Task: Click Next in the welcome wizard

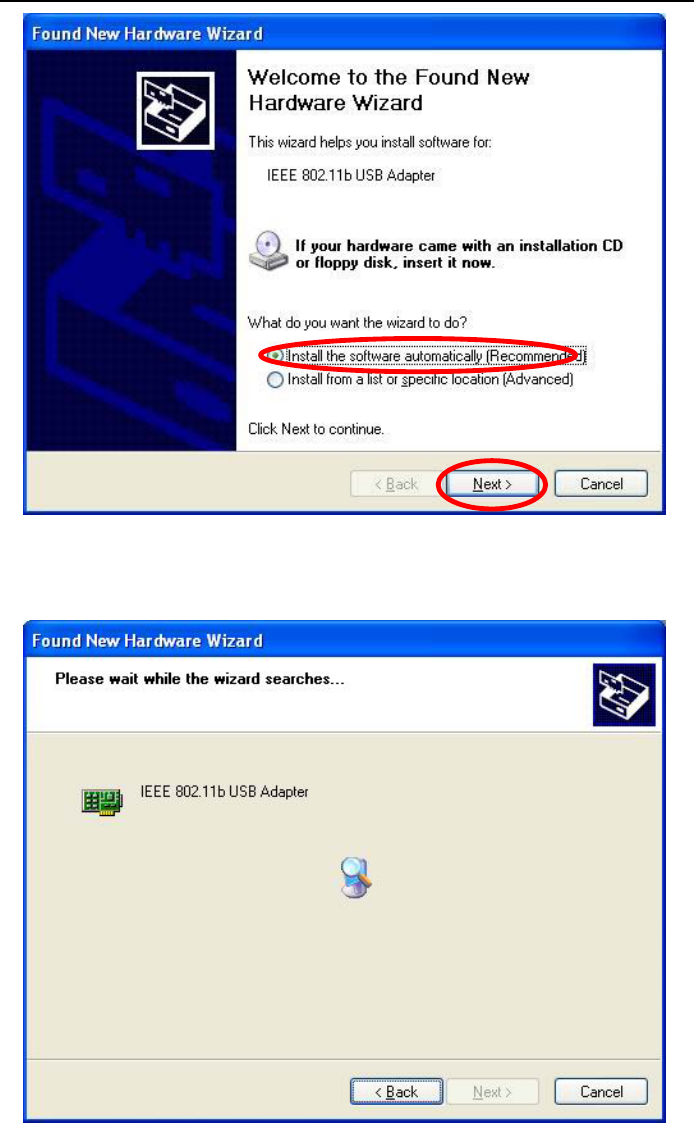Action: [492, 484]
